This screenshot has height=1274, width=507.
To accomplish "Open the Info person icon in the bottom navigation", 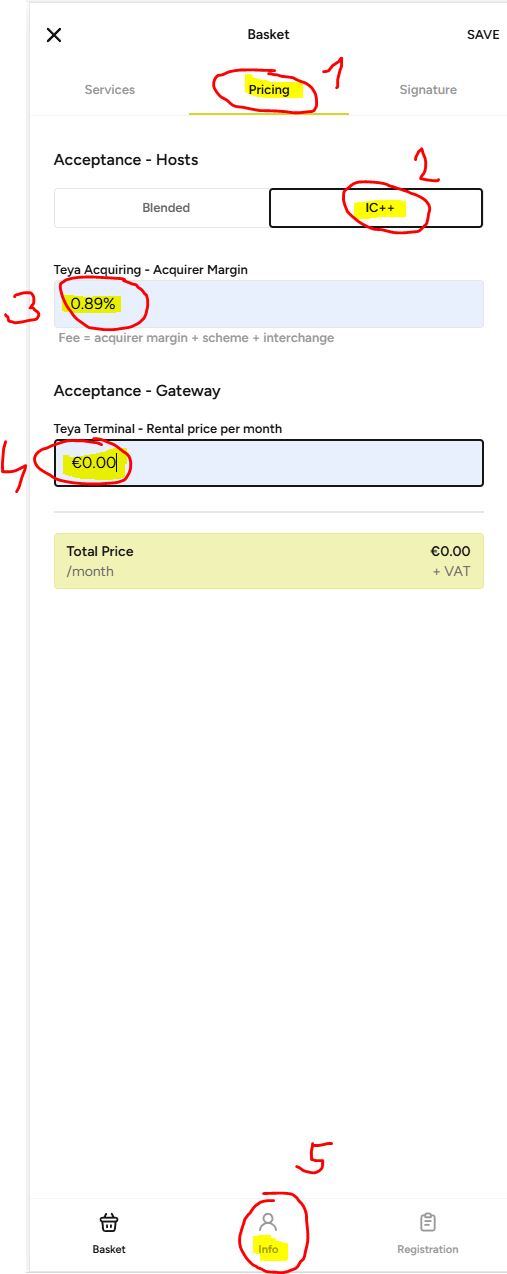I will 268,1223.
